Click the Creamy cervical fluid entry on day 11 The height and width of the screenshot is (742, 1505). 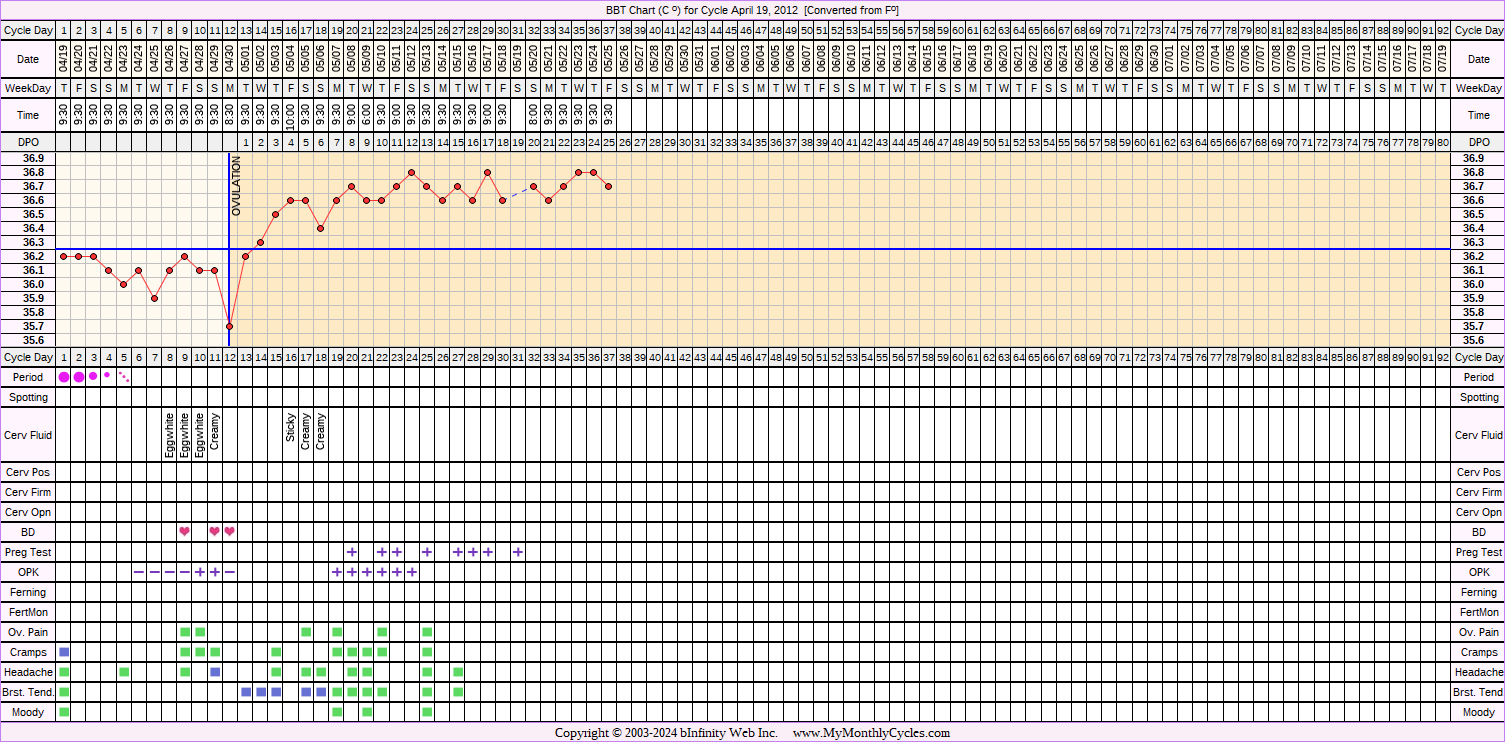(215, 429)
